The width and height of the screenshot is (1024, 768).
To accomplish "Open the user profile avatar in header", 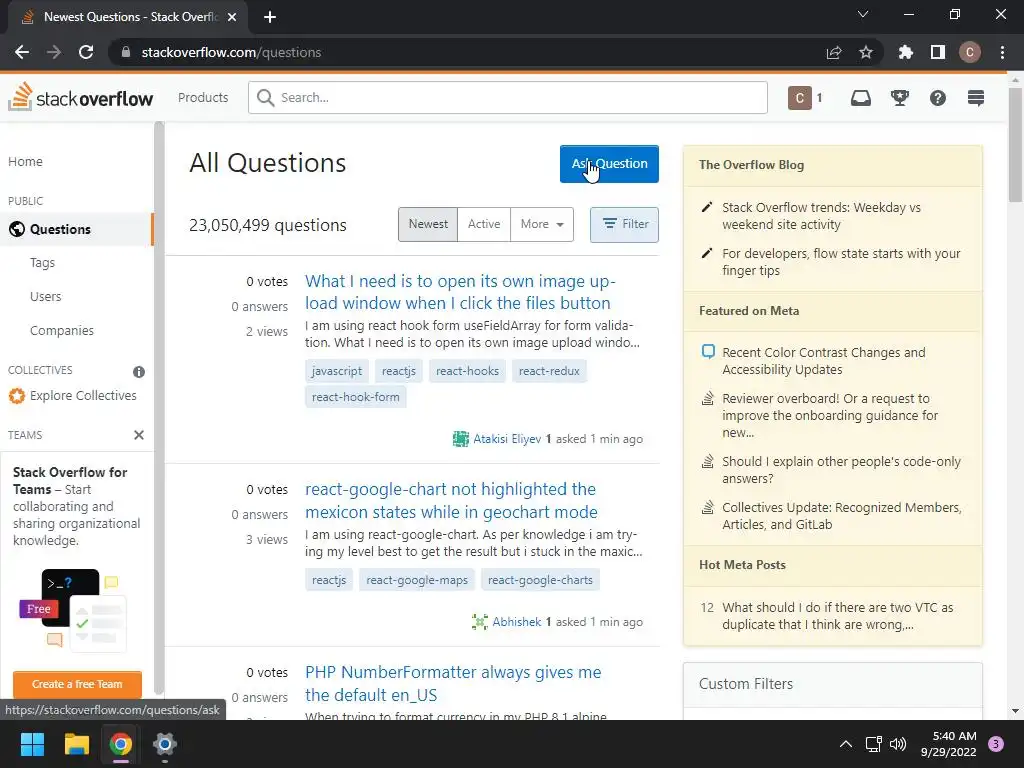I will 799,98.
